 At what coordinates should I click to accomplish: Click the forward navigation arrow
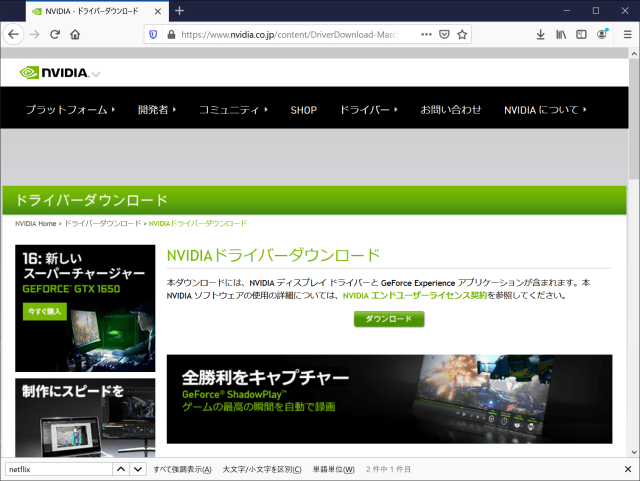pos(34,34)
